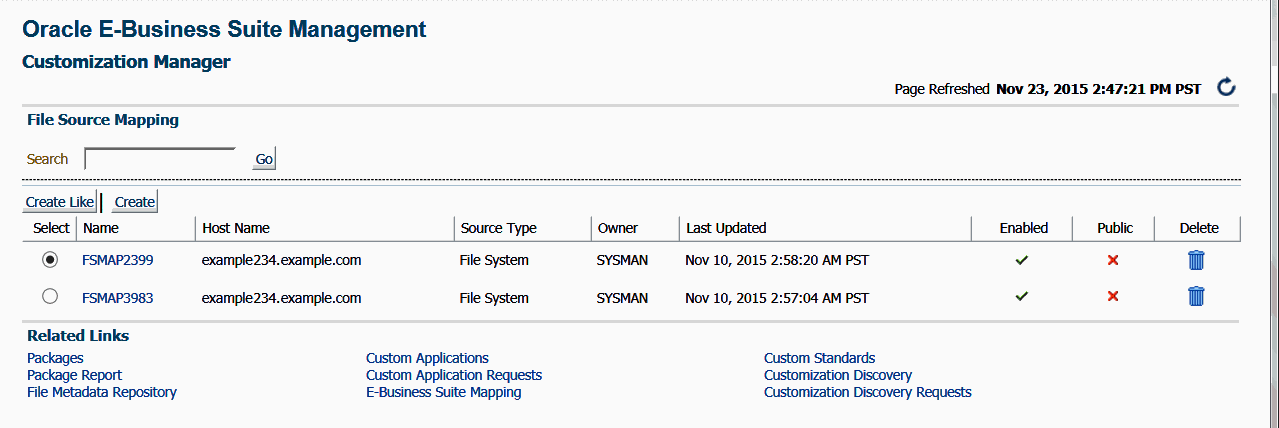1279x428 pixels.
Task: Select the FSMAP3983 radio button
Action: coord(50,296)
